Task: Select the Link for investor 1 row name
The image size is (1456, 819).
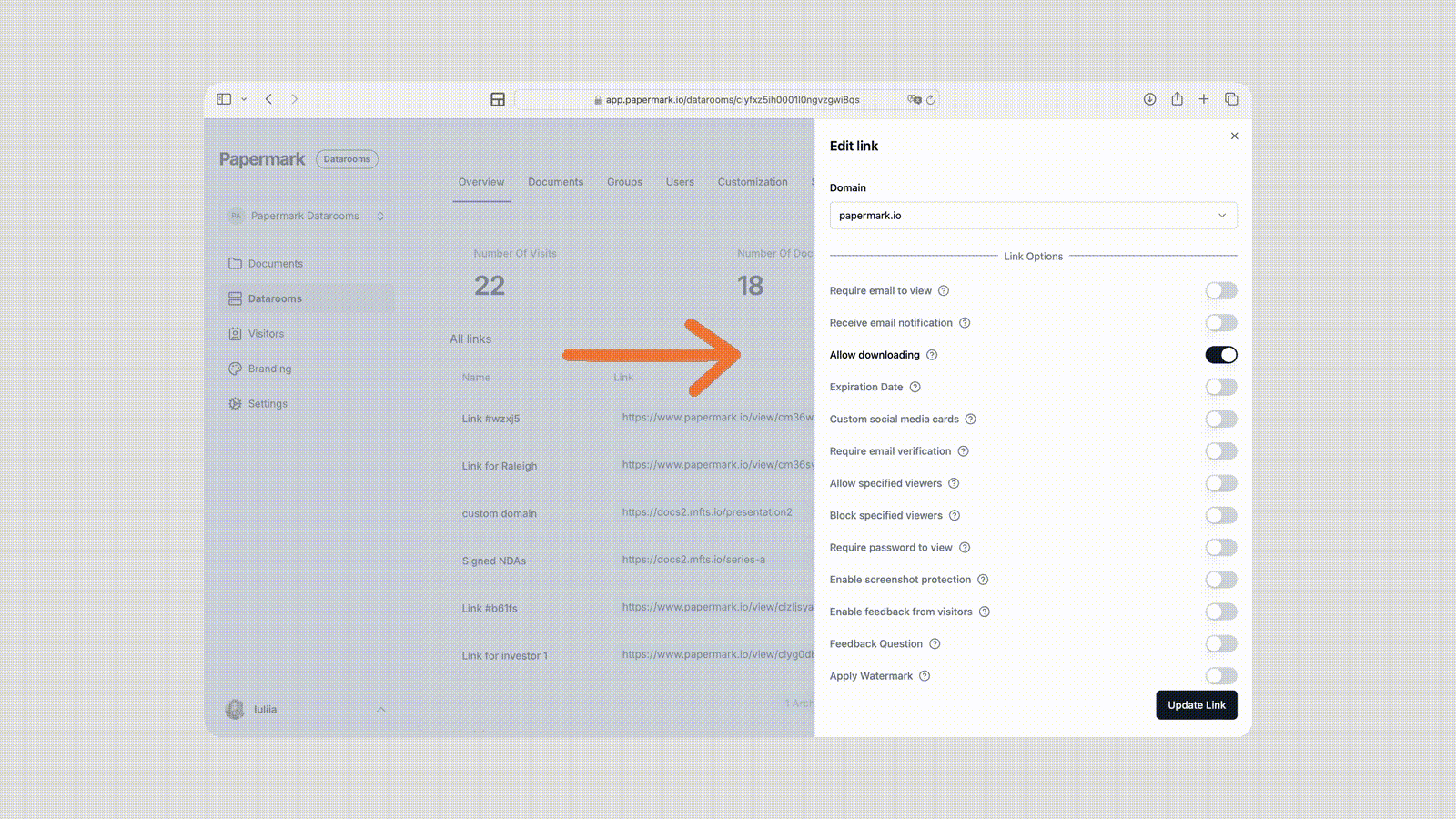Action: (505, 656)
